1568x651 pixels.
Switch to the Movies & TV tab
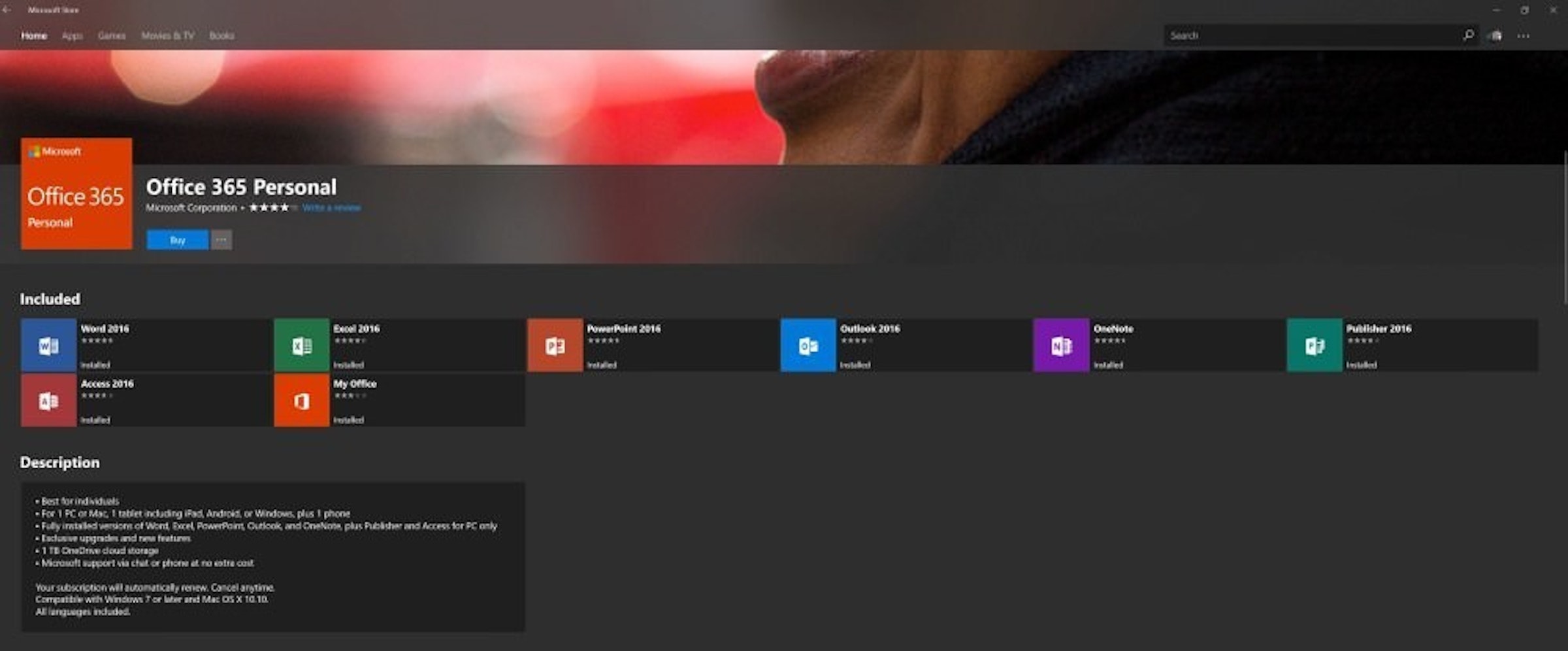point(168,36)
